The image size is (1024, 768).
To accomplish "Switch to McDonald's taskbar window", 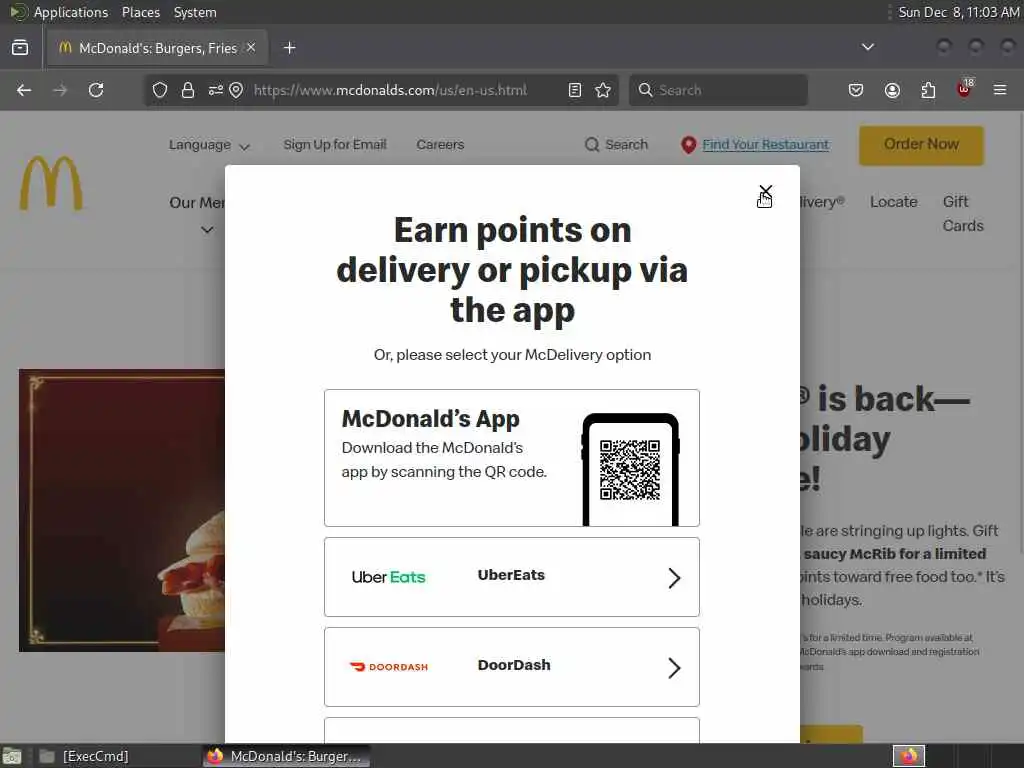I will [x=285, y=756].
